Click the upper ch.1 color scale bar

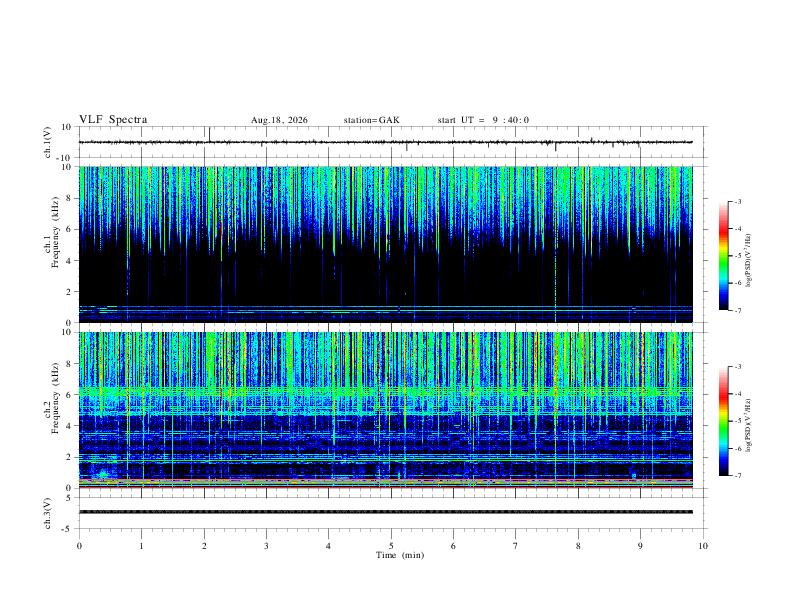tap(723, 256)
